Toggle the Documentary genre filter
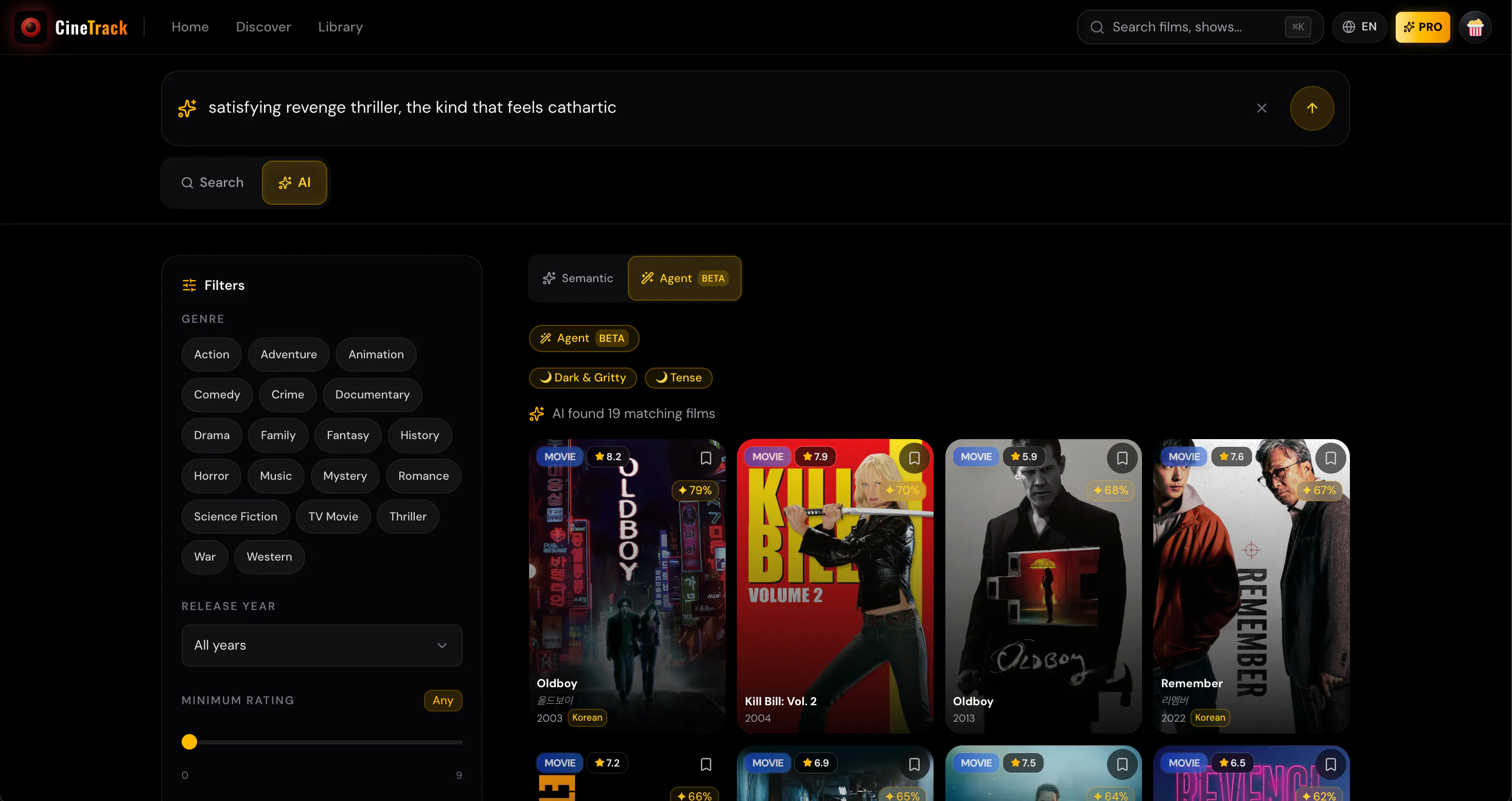 coord(372,395)
